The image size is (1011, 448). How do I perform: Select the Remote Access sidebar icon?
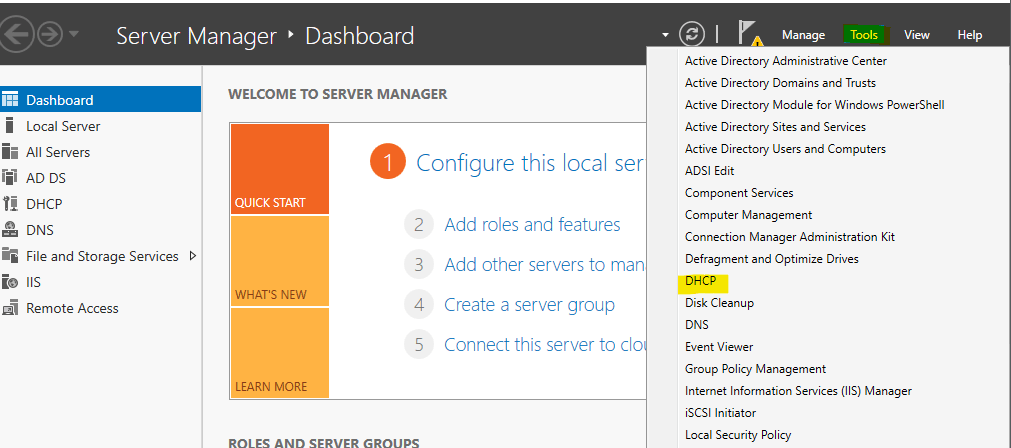point(10,308)
